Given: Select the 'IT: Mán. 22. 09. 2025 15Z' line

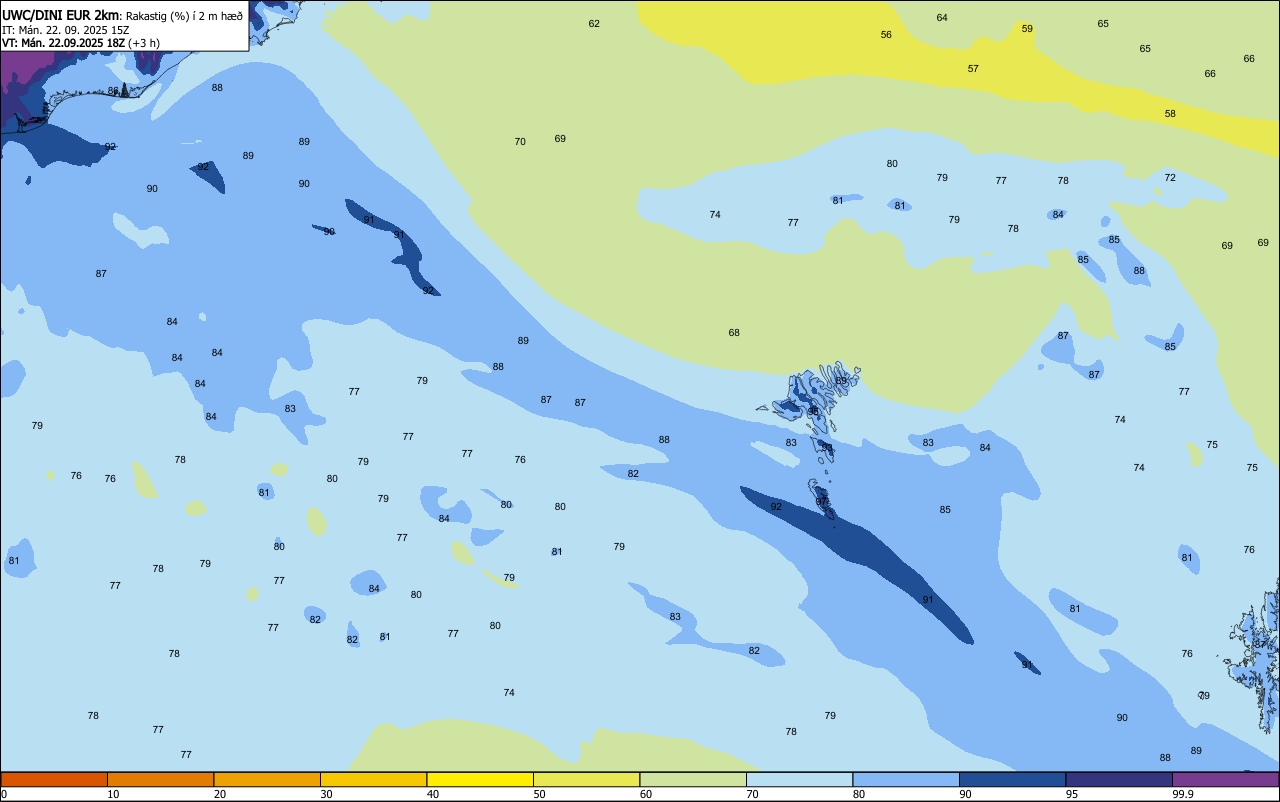Looking at the screenshot, I should click(66, 30).
